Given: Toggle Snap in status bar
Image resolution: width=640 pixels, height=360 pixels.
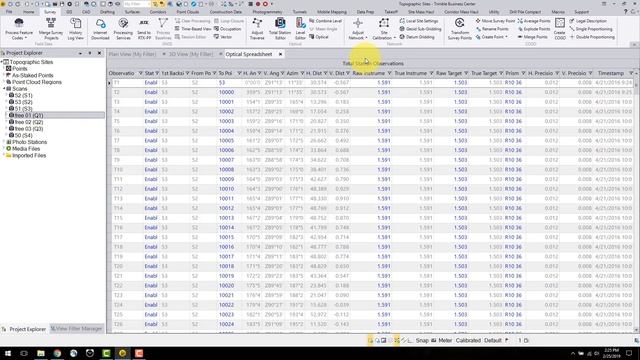Looking at the screenshot, I should pos(422,340).
